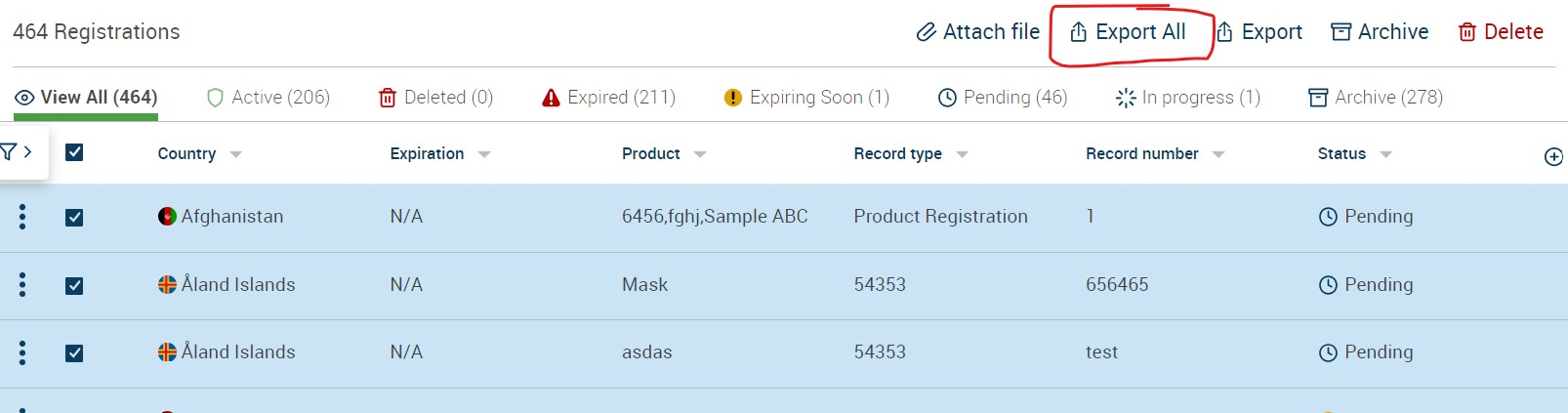Uncheck the Afghanistan row checkbox
Screen dimensions: 1568x413
(74, 217)
